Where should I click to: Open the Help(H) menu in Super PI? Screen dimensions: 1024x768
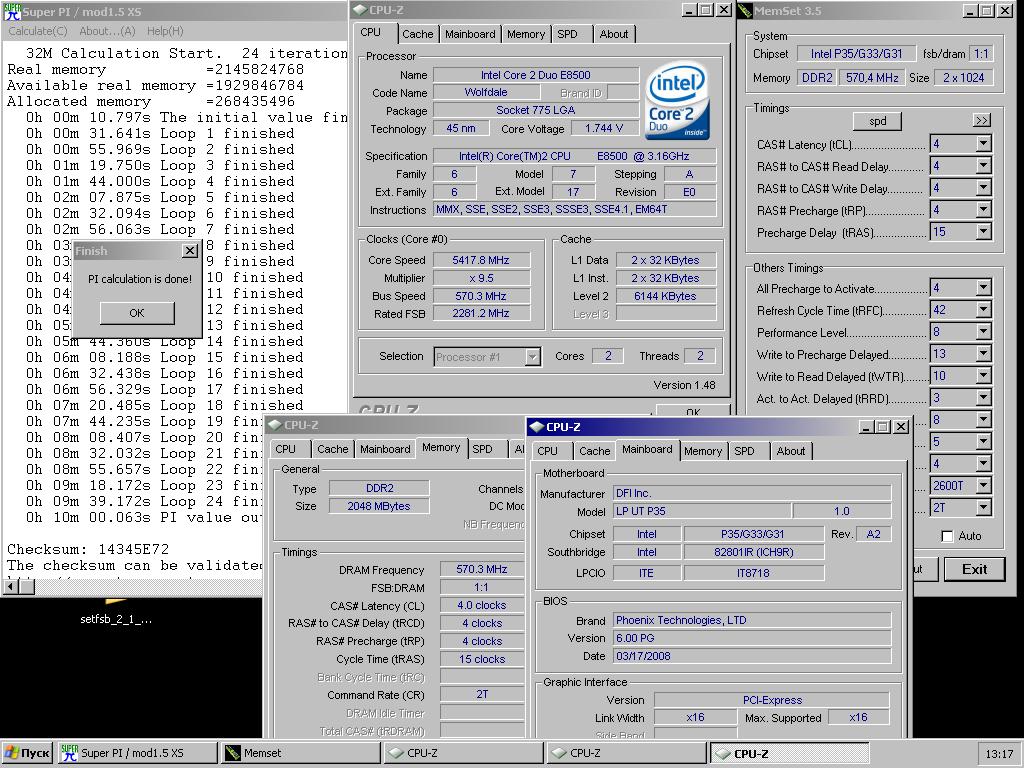click(165, 31)
